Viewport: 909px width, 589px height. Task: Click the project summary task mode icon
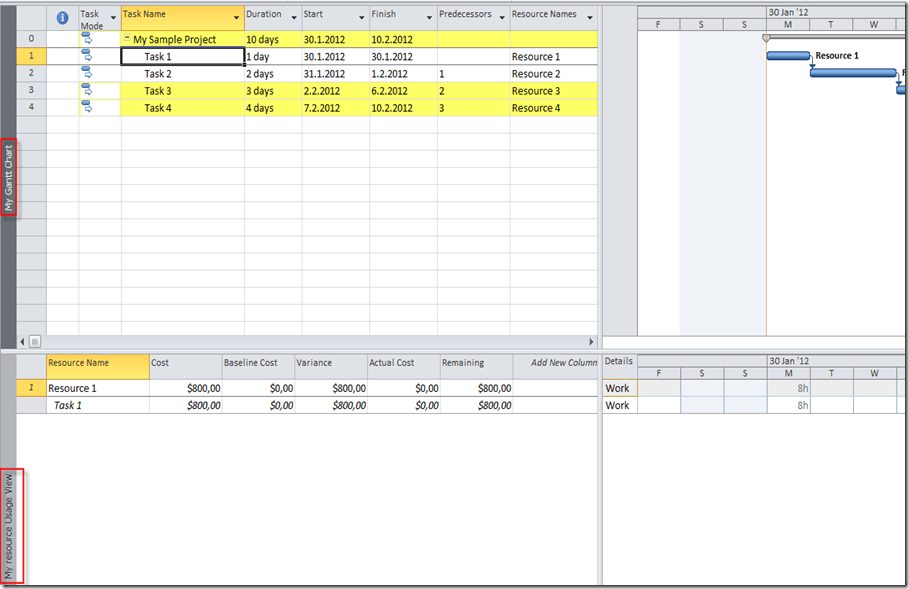coord(86,39)
